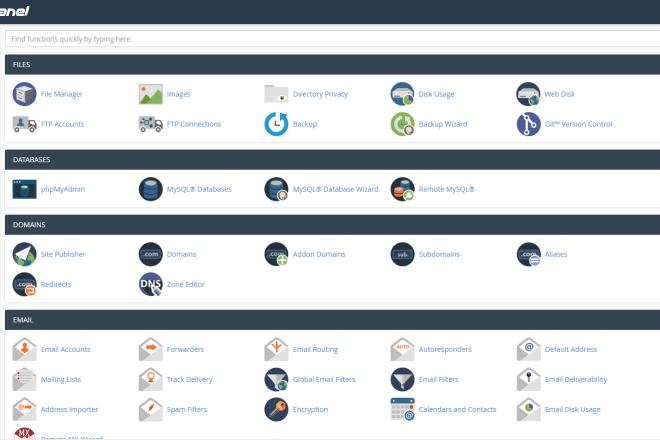Open the DNS Zone Editor icon
This screenshot has width=660, height=440.
click(x=151, y=284)
